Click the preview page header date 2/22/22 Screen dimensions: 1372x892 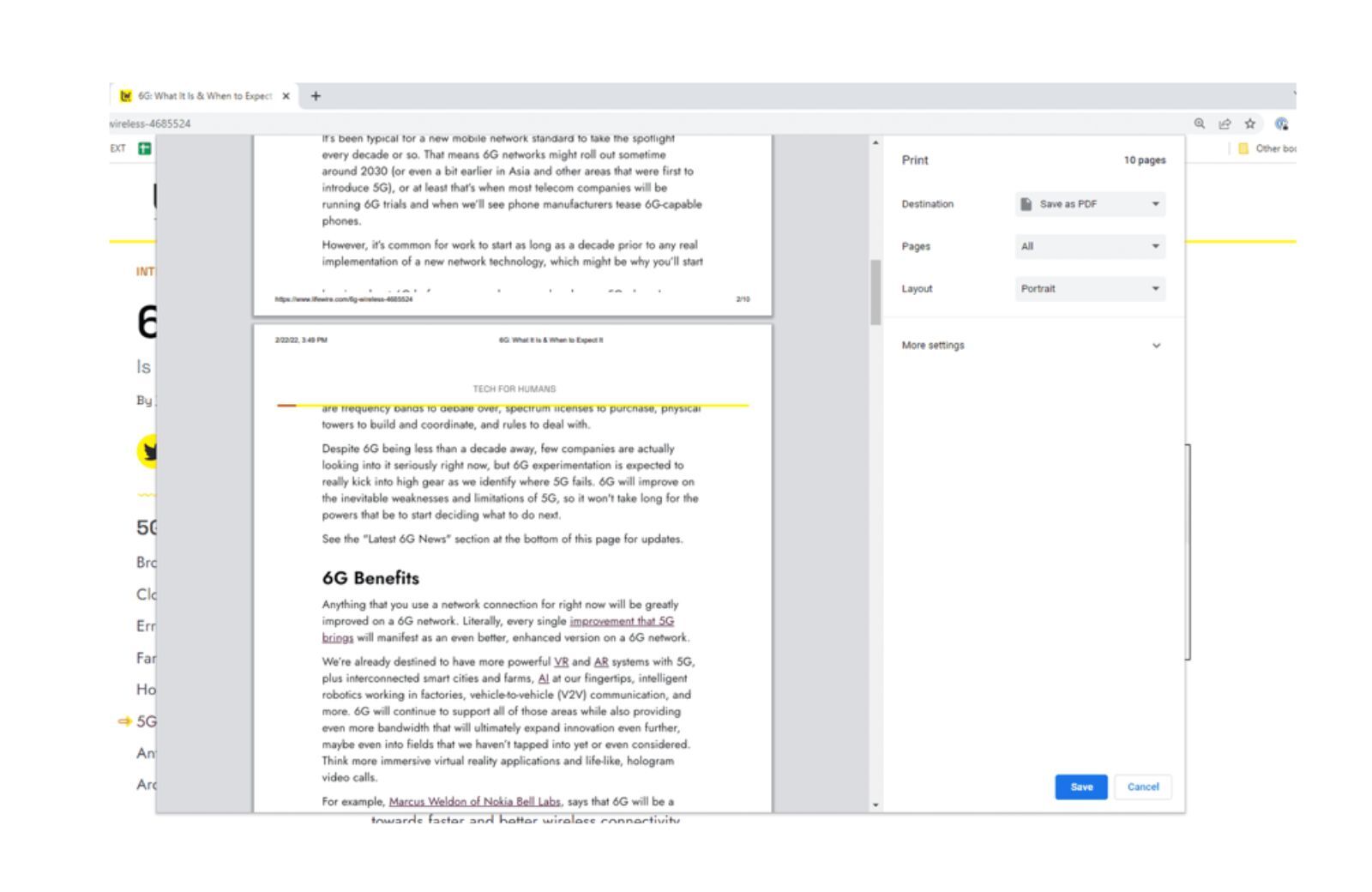point(300,340)
